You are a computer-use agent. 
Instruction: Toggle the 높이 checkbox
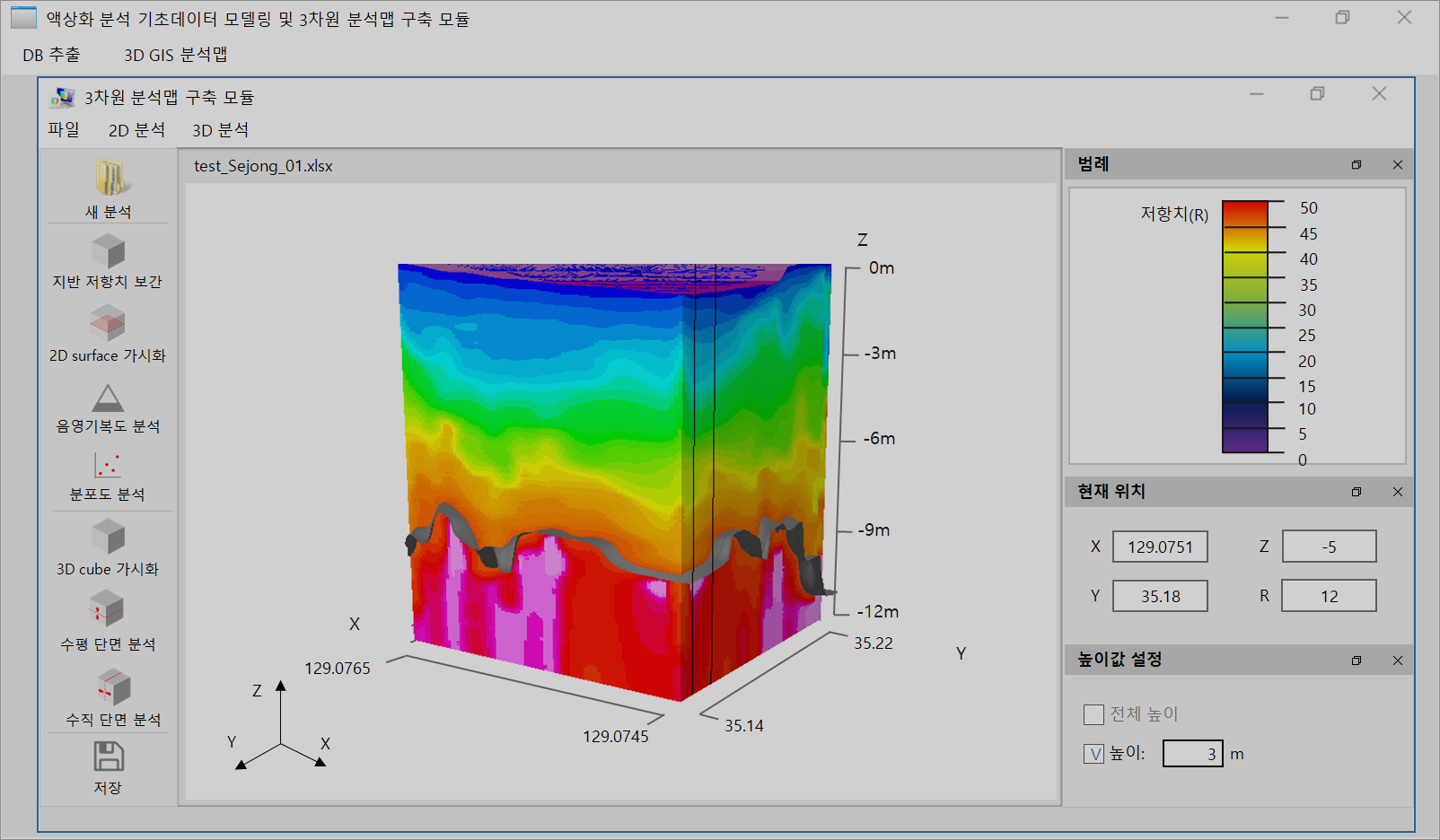[x=1093, y=754]
